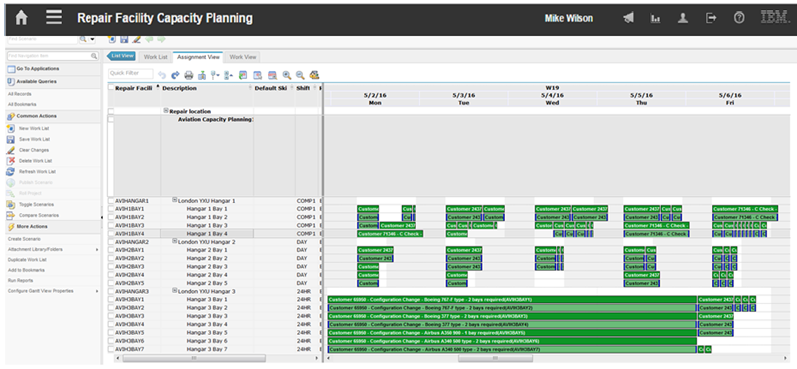Click the Delete Work List red X icon
The image size is (797, 369).
(11, 161)
